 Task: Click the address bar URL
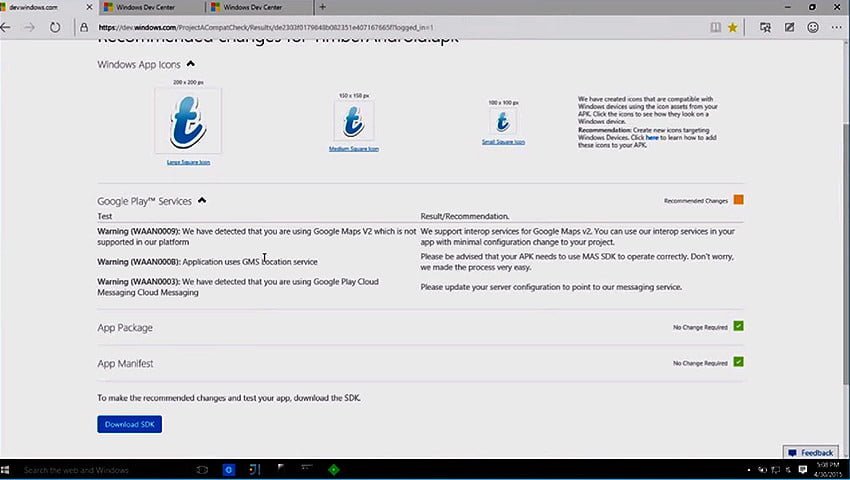266,27
